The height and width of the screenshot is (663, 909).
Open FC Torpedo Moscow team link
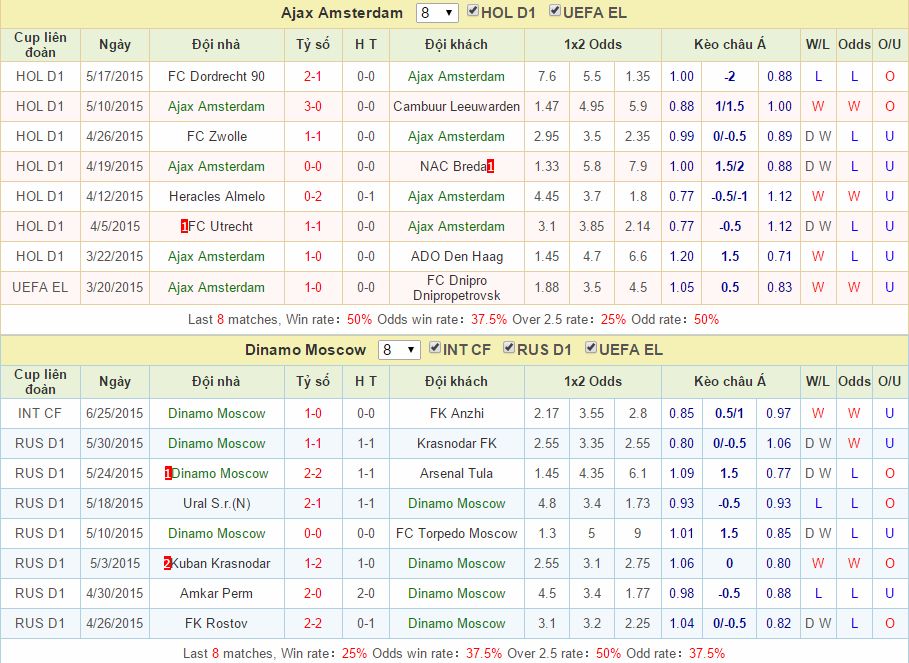[456, 534]
